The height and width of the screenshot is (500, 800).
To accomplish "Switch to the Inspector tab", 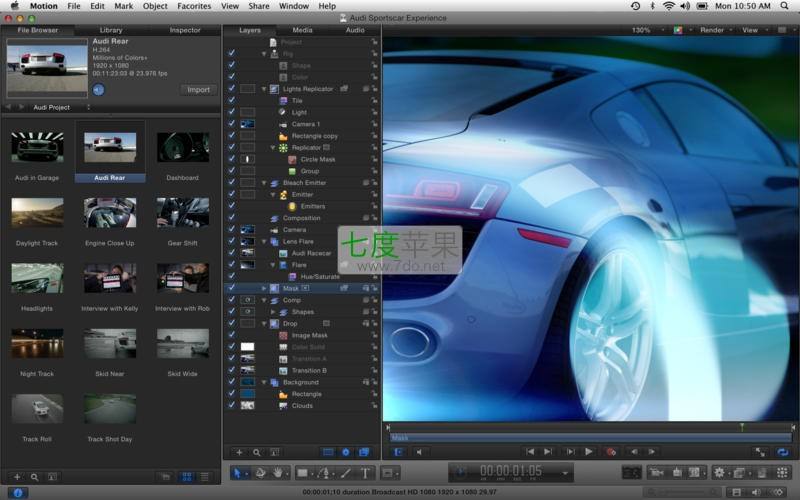I will click(x=185, y=30).
